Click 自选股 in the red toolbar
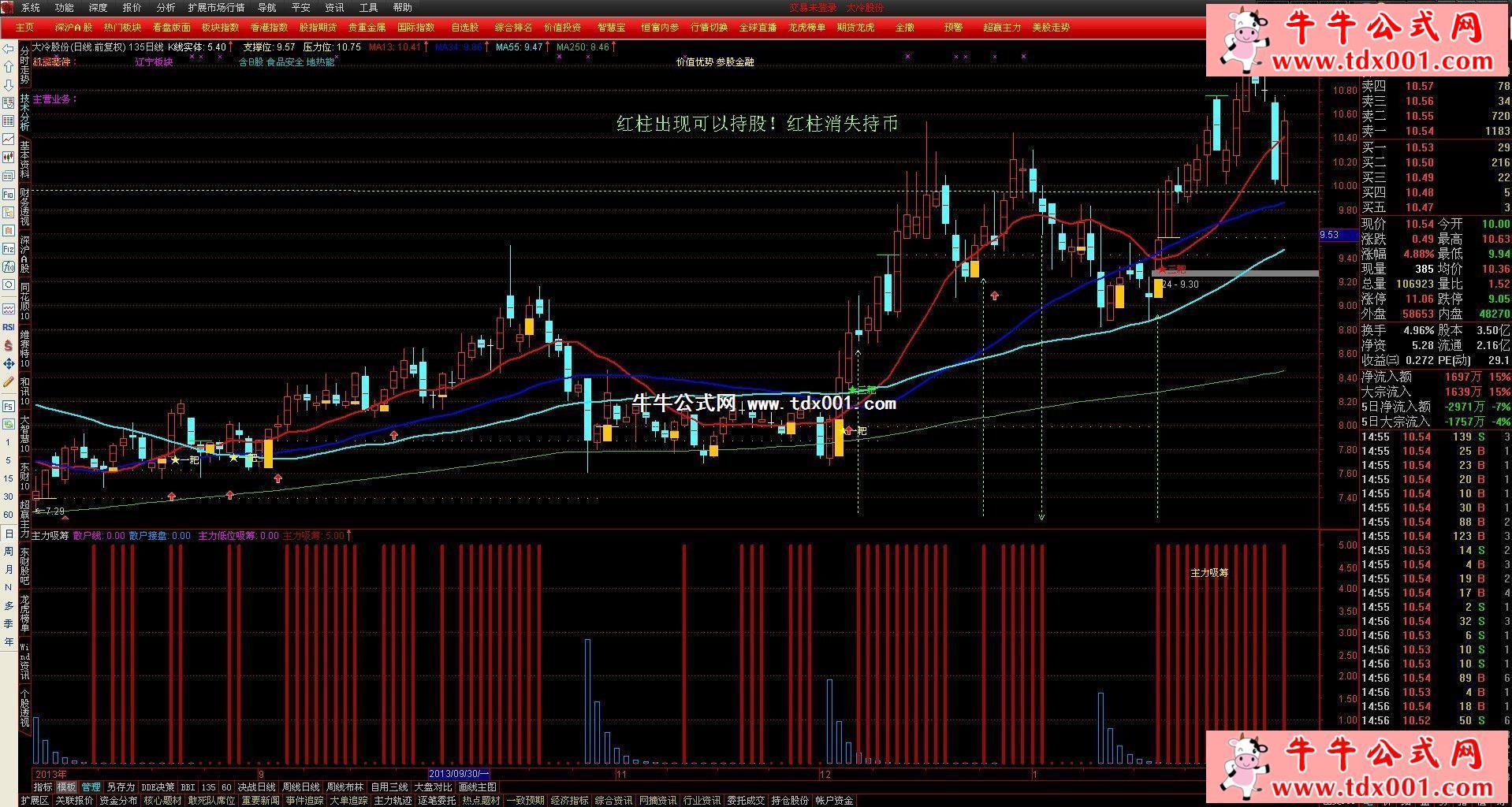Image resolution: width=1512 pixels, height=807 pixels. pos(464,27)
